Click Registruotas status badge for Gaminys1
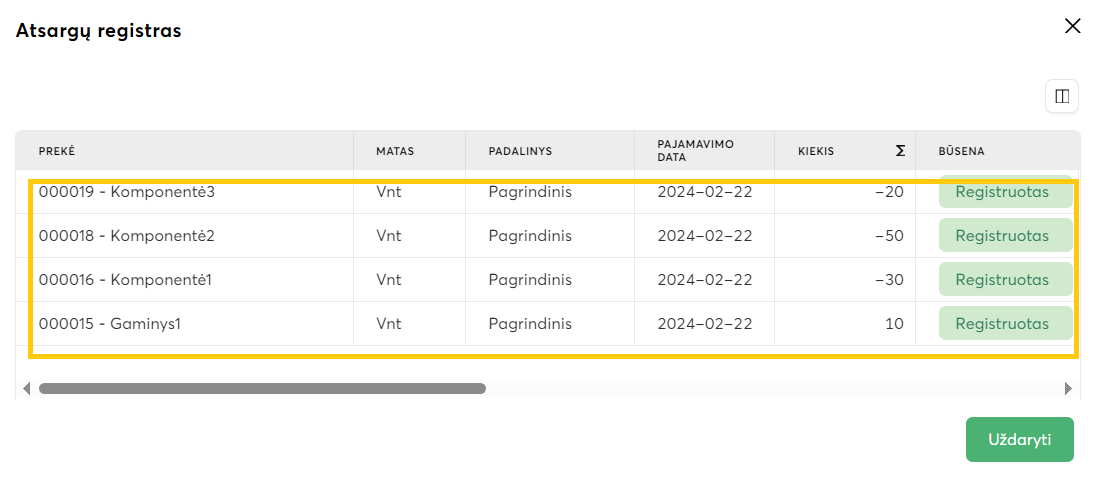 click(x=1002, y=324)
